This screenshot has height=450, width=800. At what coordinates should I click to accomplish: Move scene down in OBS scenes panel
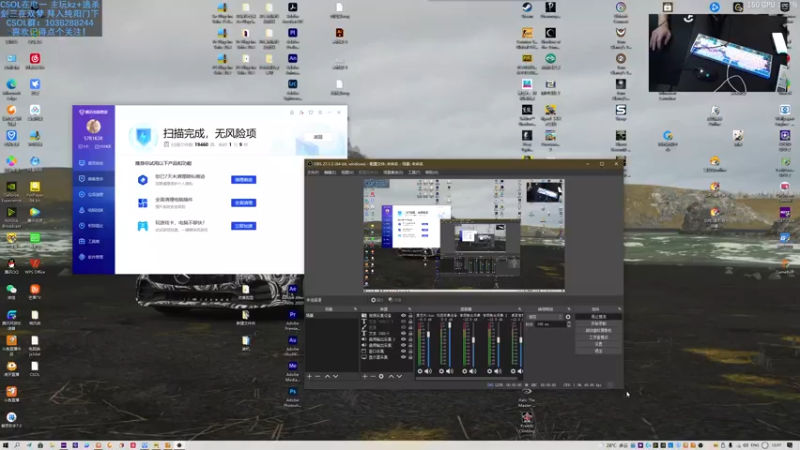coord(335,376)
